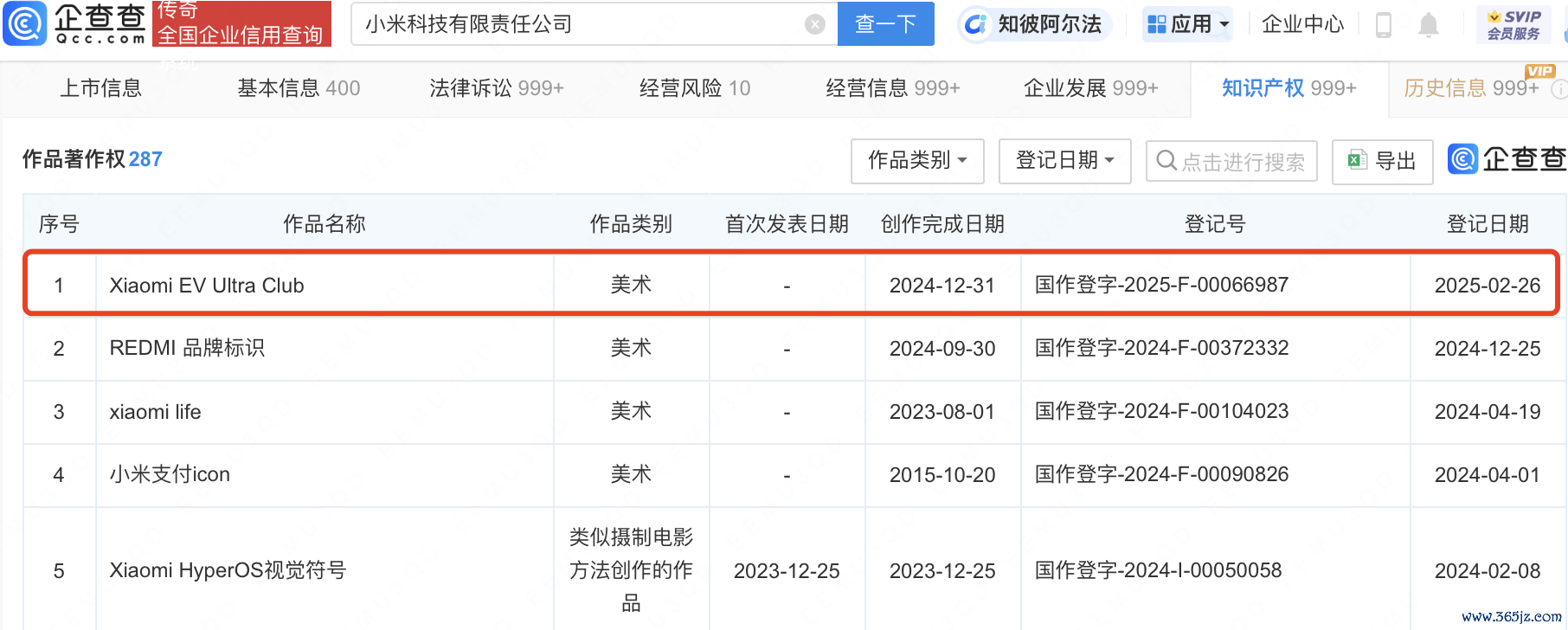Click the 美术 category in the REDMI row
Viewport: 1568px width, 630px height.
[631, 348]
